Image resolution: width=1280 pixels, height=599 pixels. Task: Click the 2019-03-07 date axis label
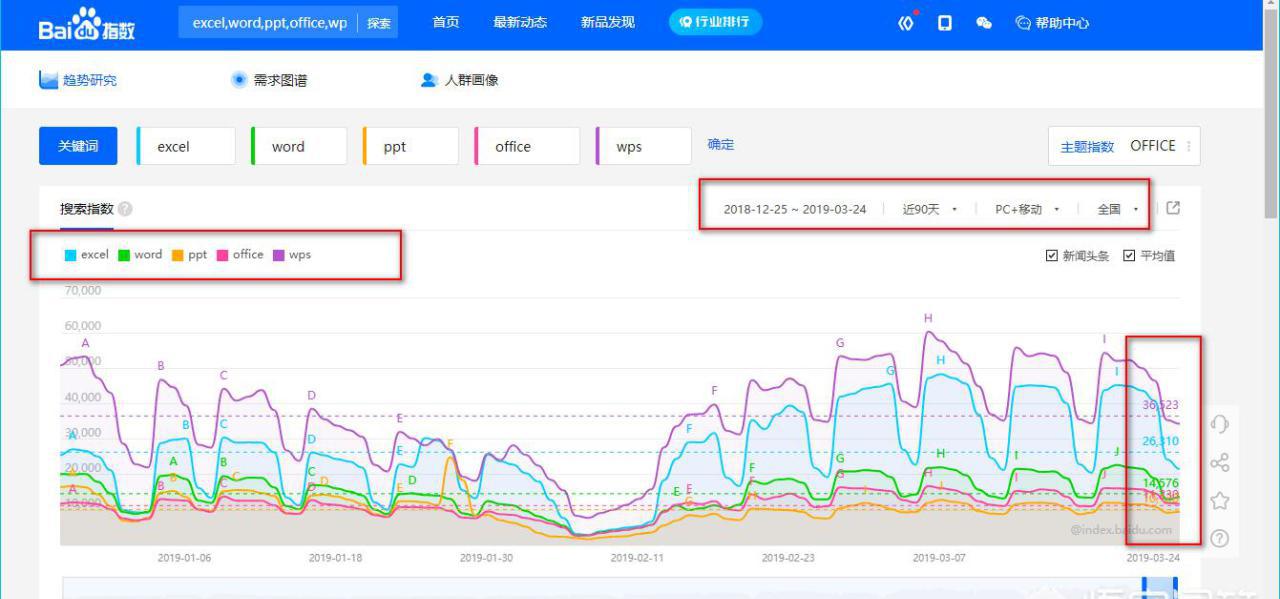click(x=939, y=558)
